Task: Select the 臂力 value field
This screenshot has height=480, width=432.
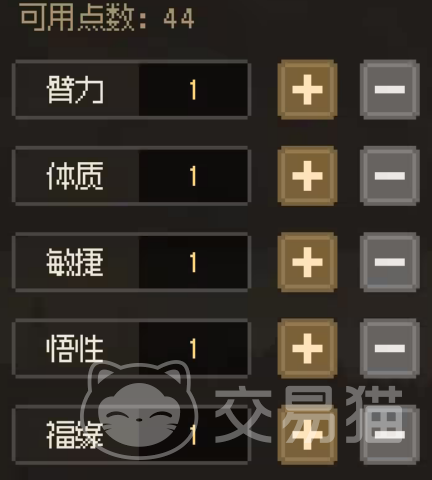Action: 193,90
